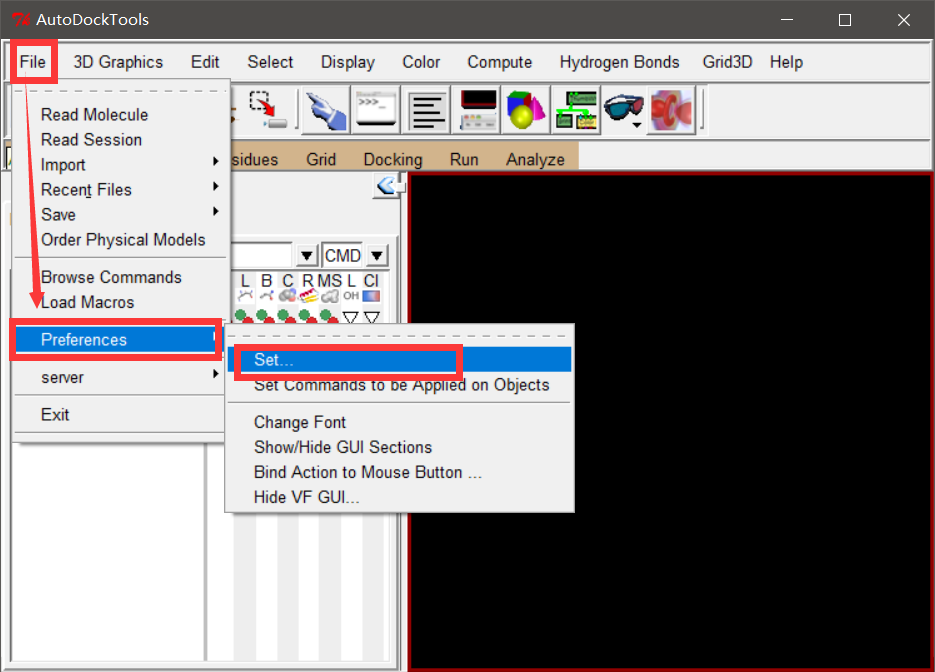Toggle the green-red dot under L column

tap(244, 317)
